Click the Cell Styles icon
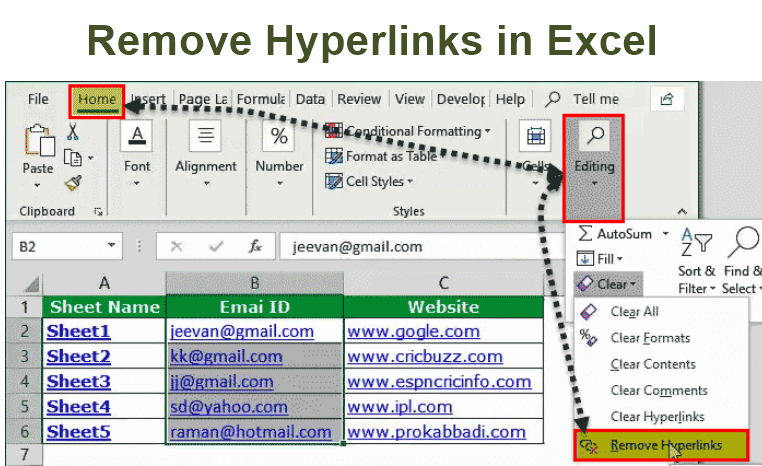 [x=334, y=181]
